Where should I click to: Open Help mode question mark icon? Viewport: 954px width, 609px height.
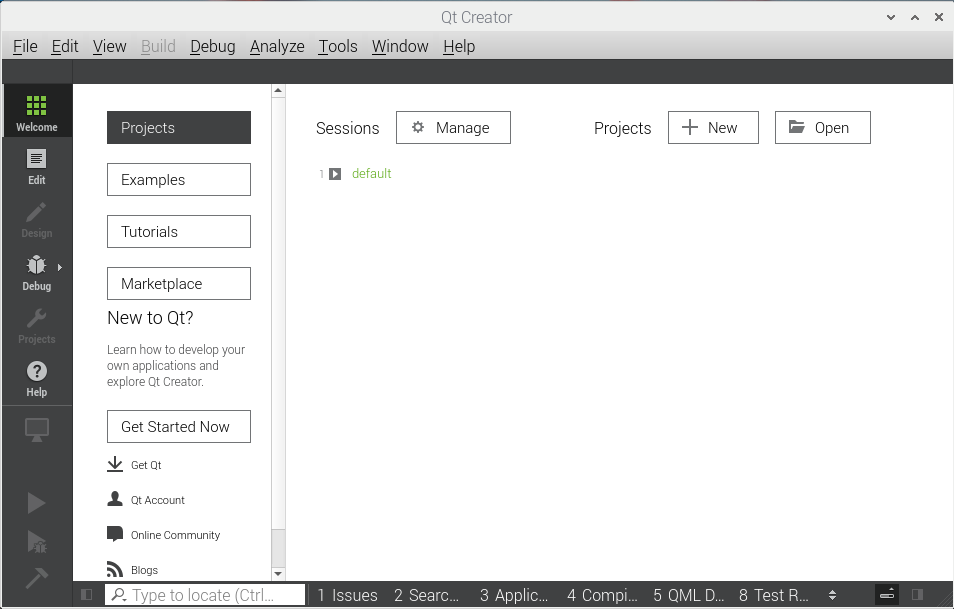(36, 377)
